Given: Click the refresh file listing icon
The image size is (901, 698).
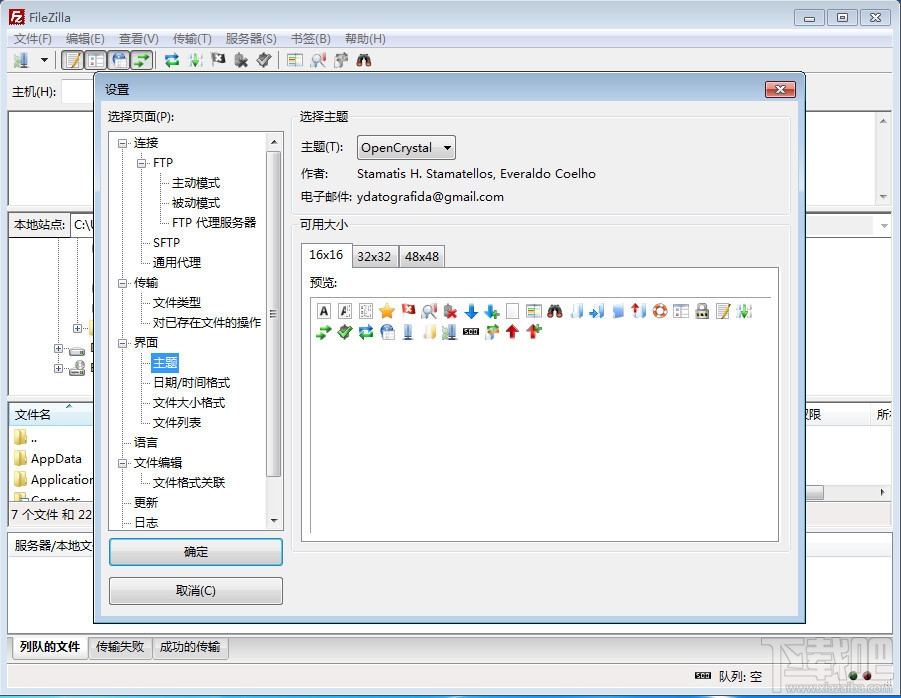Looking at the screenshot, I should point(172,60).
